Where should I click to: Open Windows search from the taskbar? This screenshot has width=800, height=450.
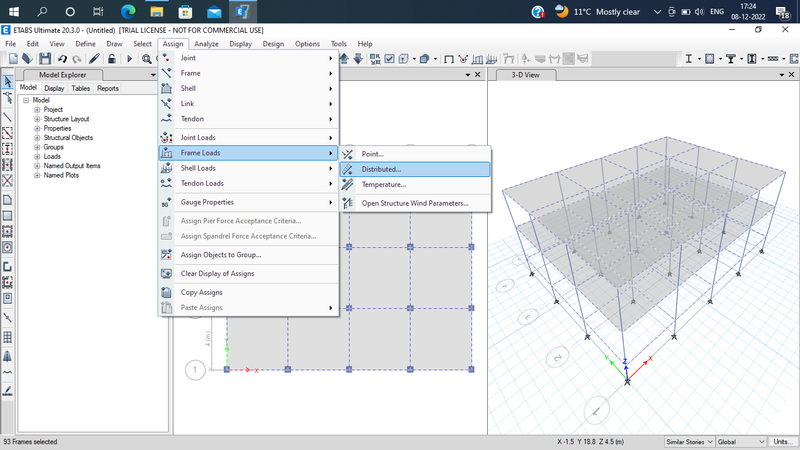click(42, 11)
